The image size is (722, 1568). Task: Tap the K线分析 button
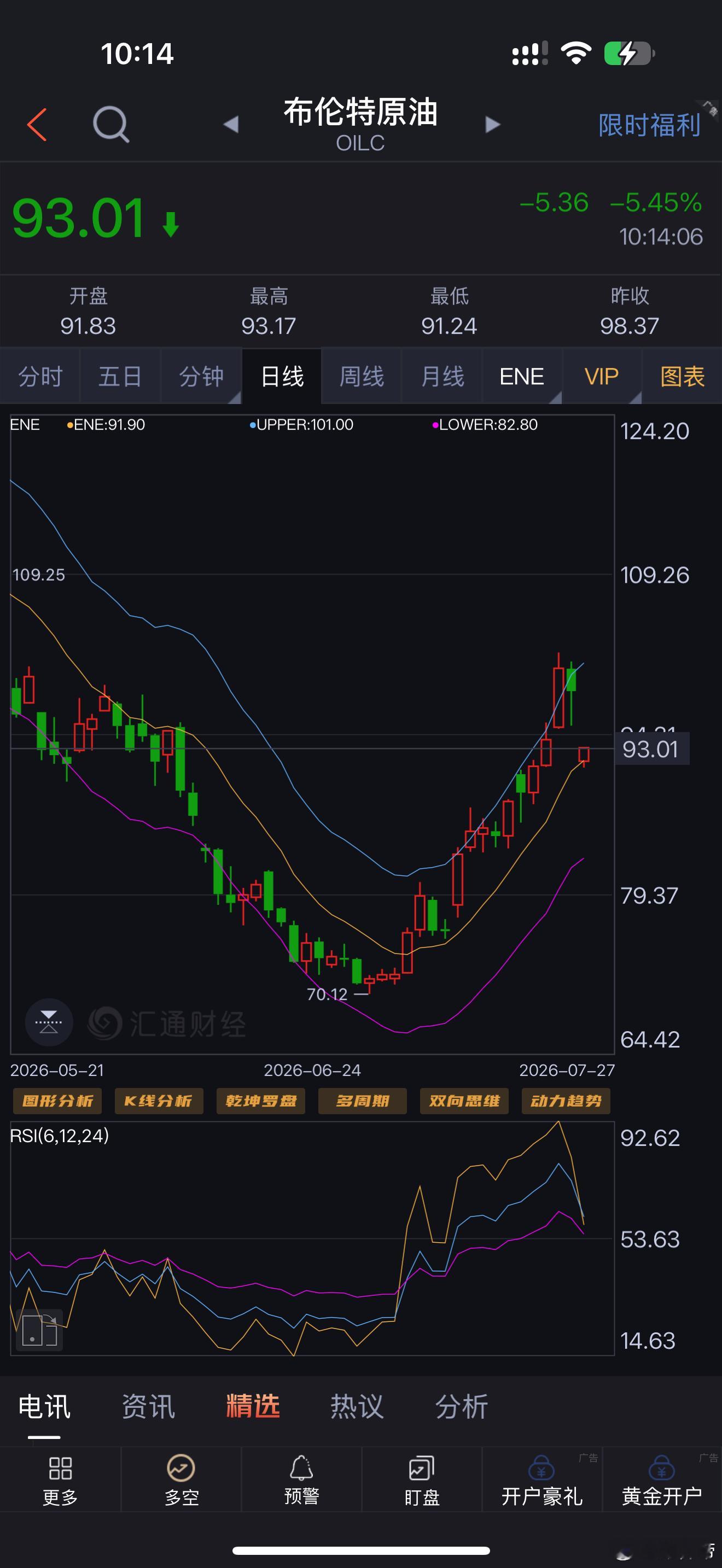159,1101
